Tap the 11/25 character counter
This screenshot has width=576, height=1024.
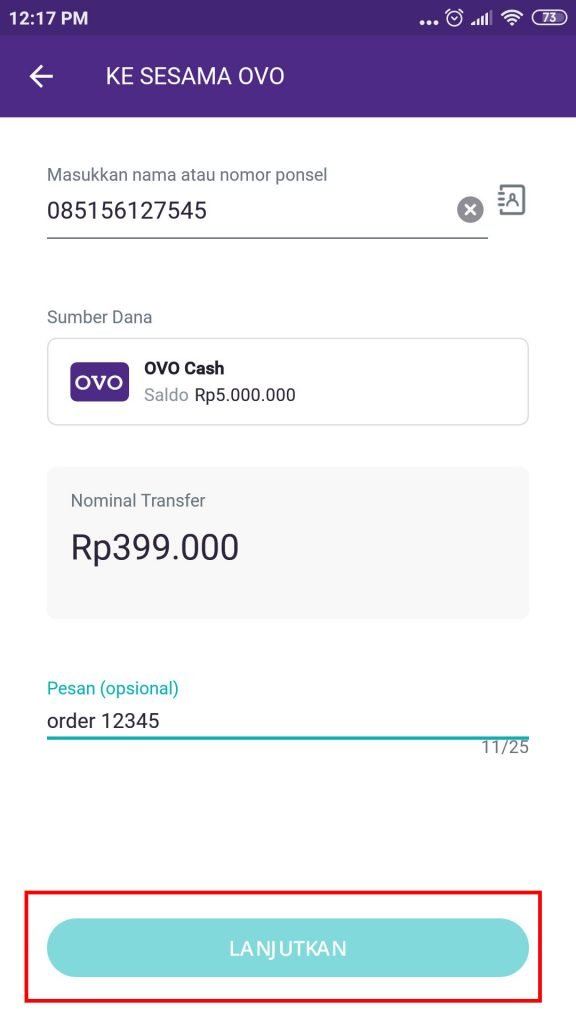(x=513, y=748)
